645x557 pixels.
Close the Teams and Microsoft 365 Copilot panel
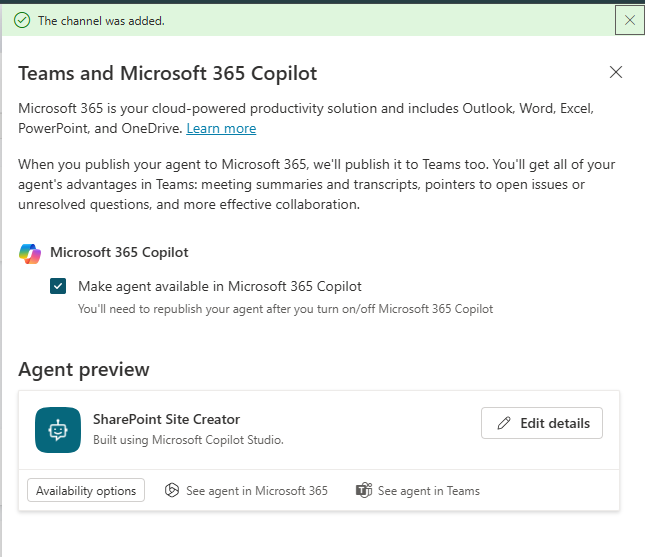[x=616, y=72]
